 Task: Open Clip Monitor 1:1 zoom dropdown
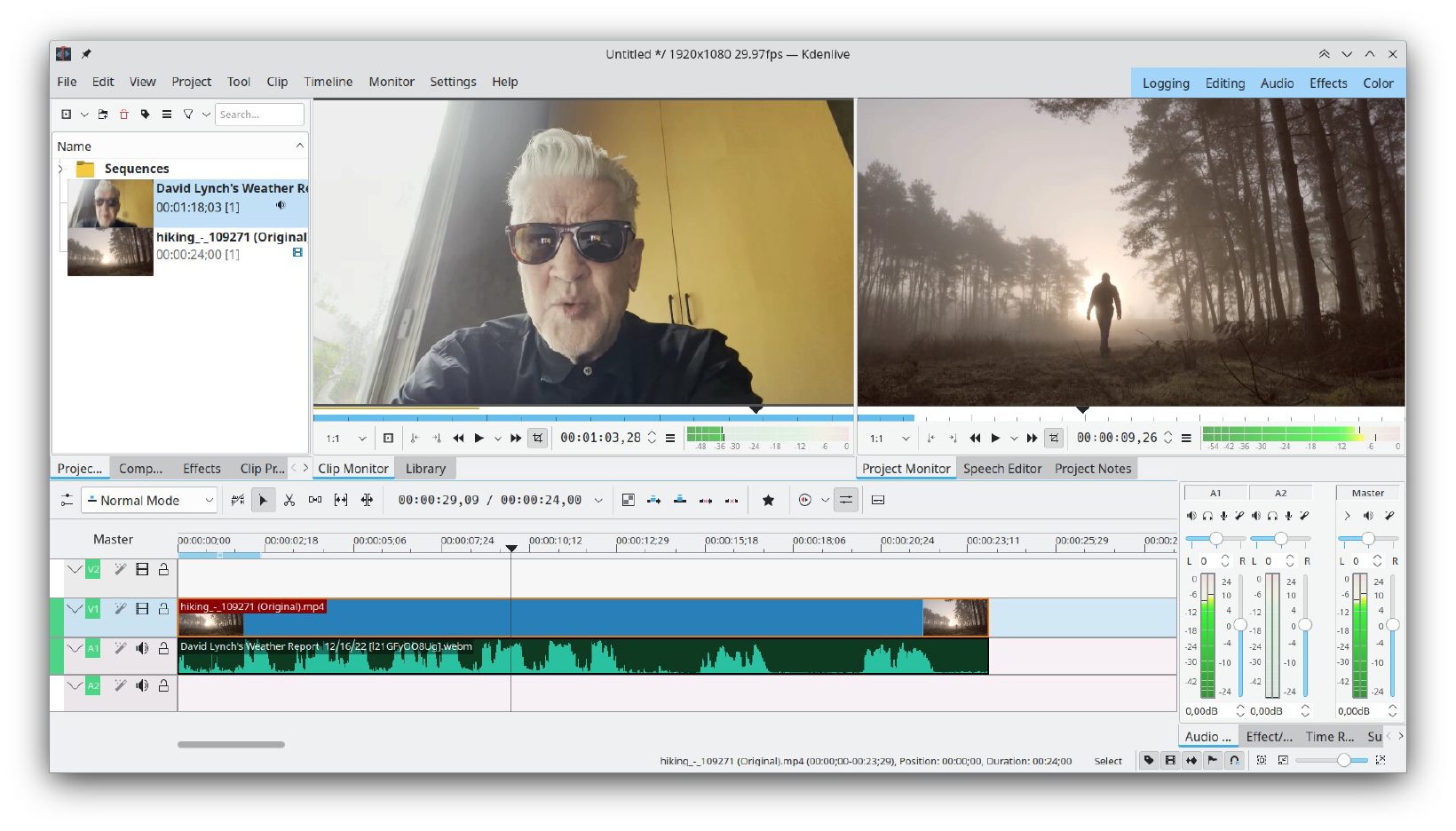pyautogui.click(x=345, y=438)
